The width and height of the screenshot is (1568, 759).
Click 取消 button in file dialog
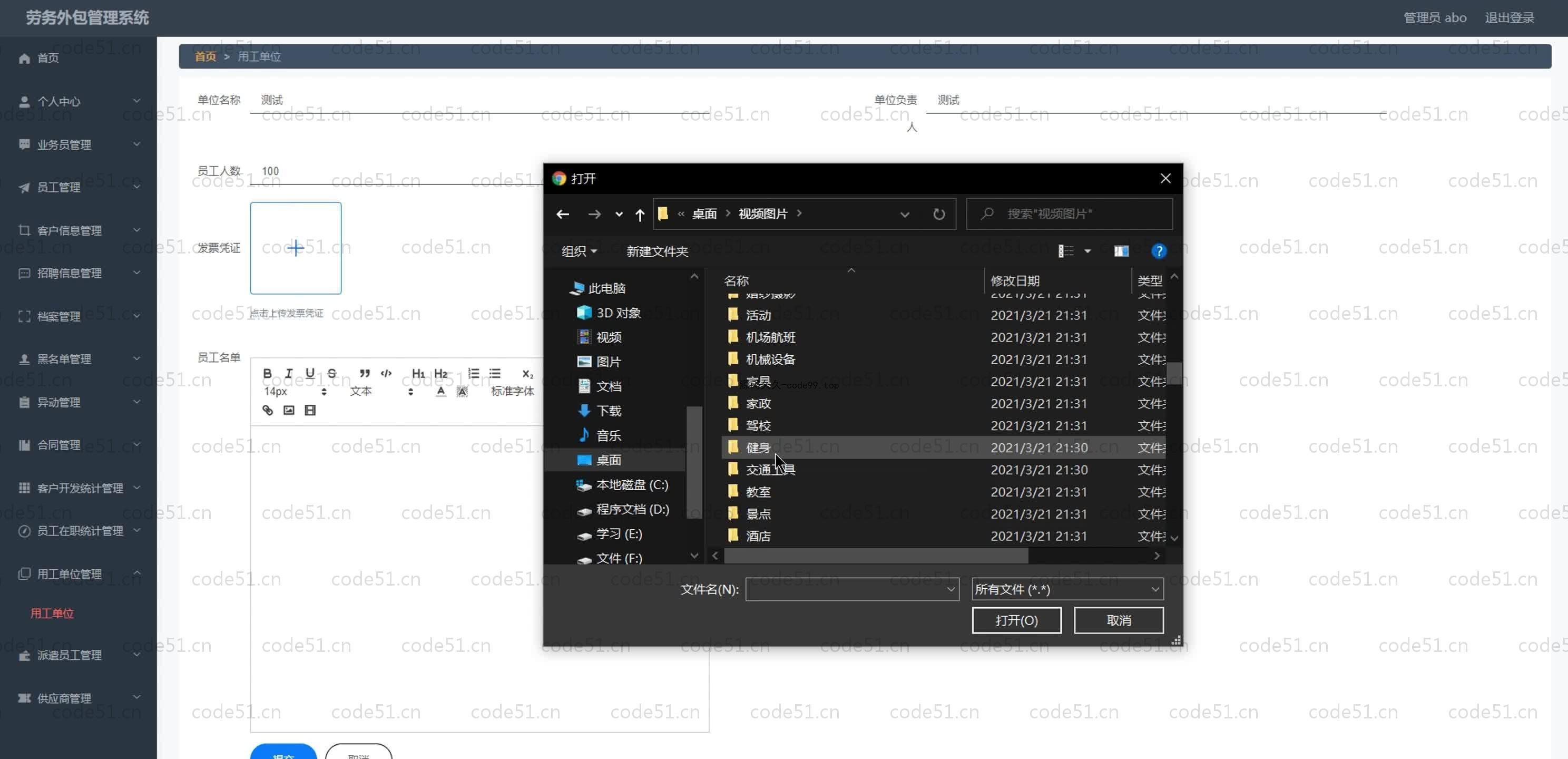(x=1119, y=620)
